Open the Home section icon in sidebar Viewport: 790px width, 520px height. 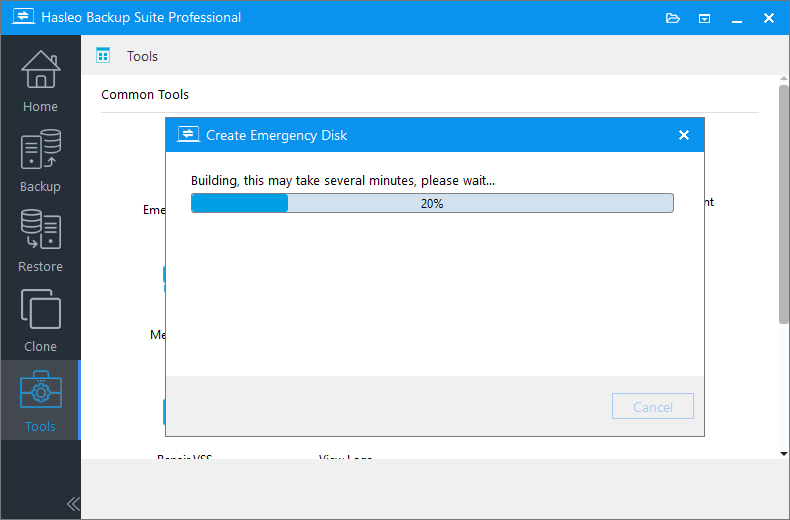click(x=40, y=70)
